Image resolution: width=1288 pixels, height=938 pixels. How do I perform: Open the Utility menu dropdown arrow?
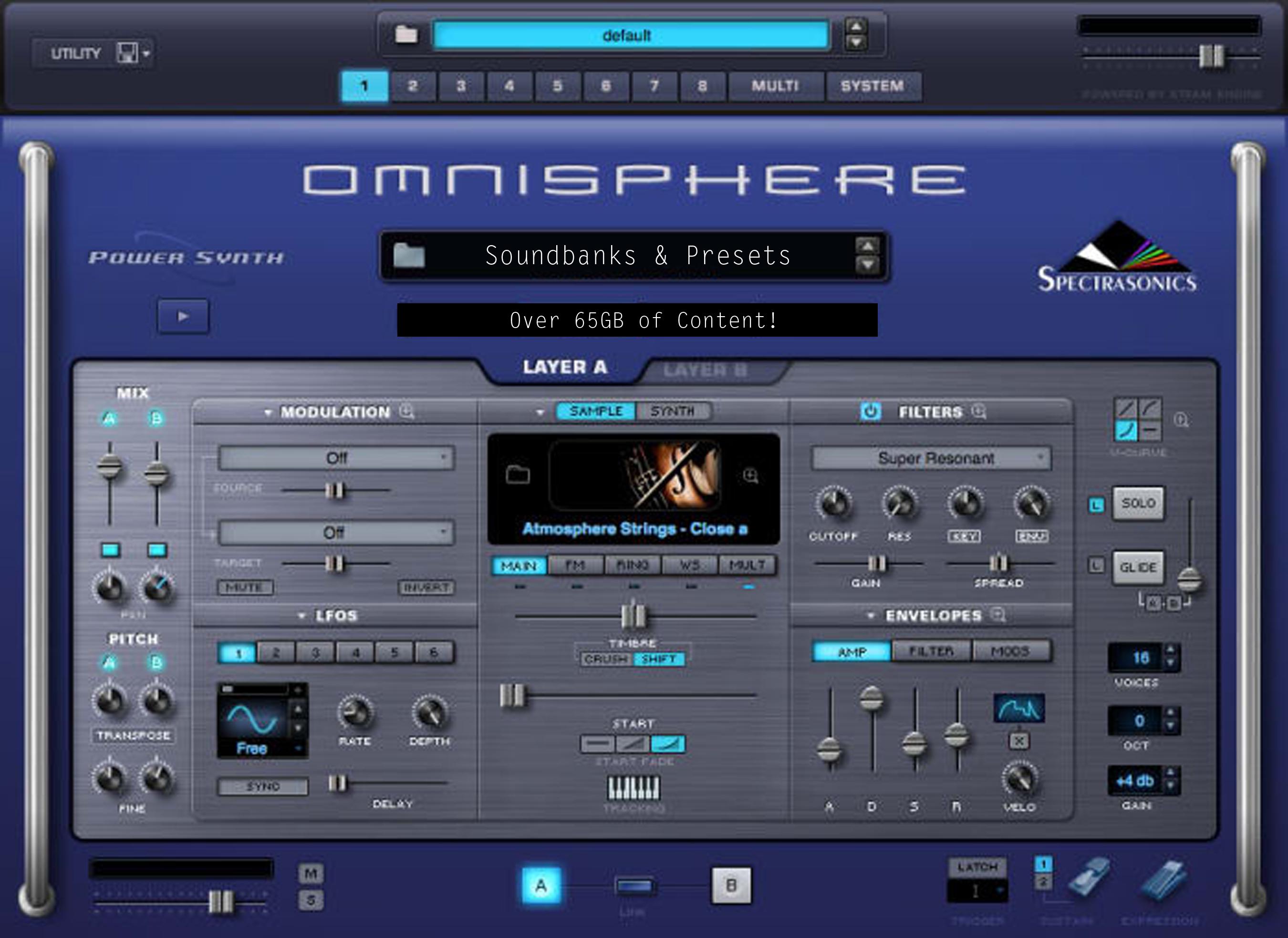146,53
